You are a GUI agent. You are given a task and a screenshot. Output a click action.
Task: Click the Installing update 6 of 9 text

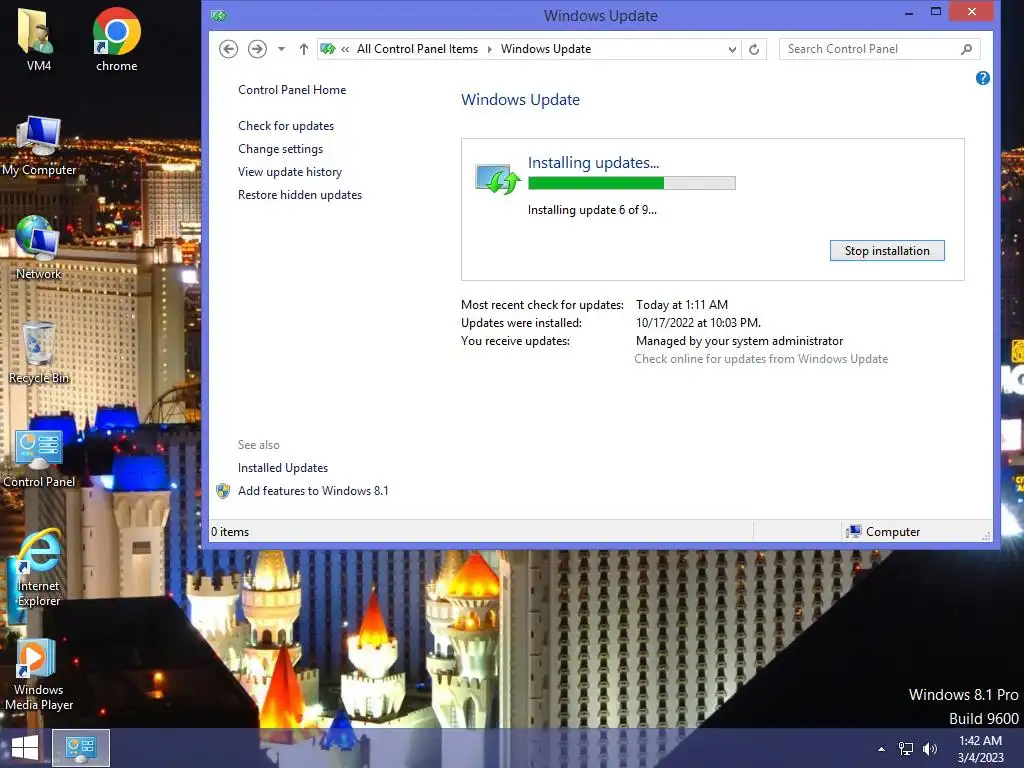pyautogui.click(x=592, y=210)
